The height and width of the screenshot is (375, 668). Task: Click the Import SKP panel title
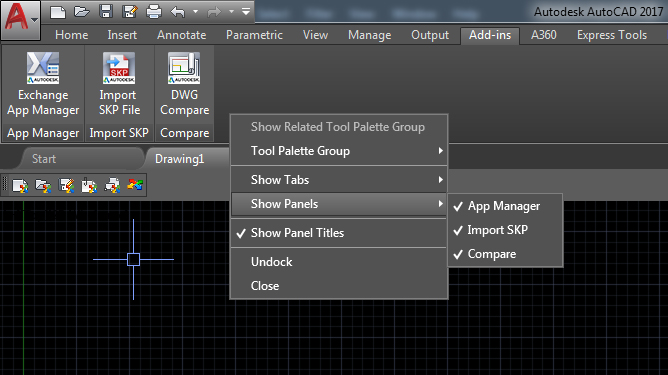click(119, 133)
